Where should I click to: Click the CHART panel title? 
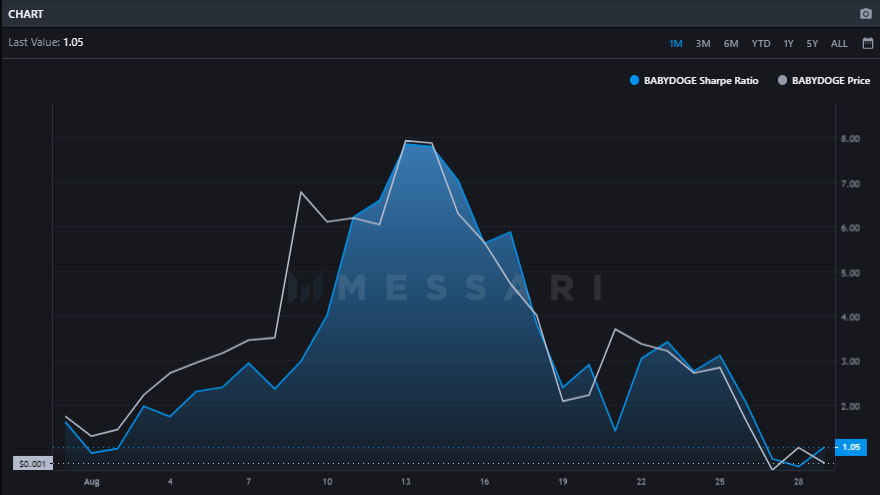tap(26, 14)
